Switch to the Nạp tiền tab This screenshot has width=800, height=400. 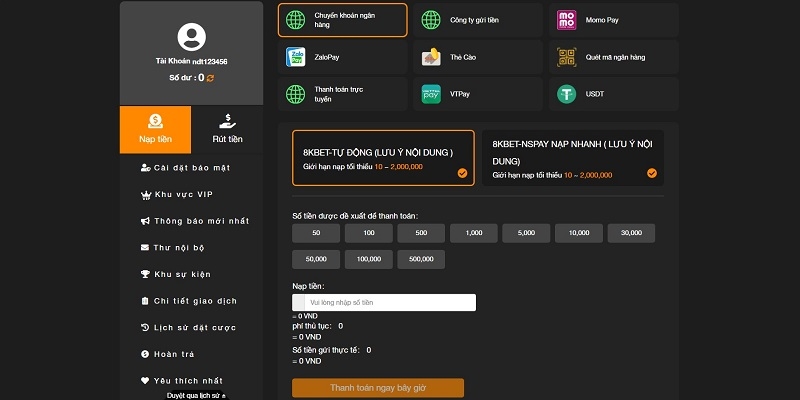tap(155, 130)
